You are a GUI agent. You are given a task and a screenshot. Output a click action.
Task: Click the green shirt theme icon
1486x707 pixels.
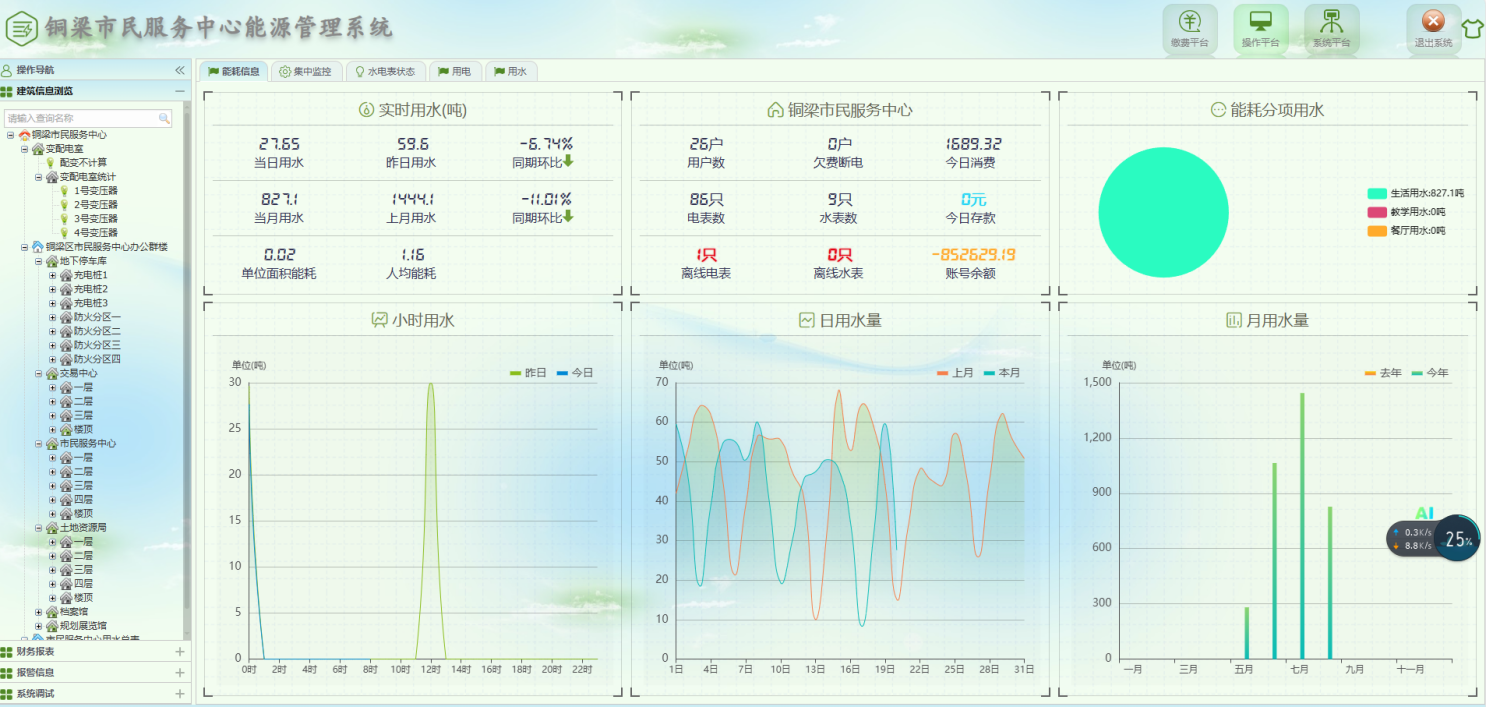click(x=1472, y=28)
